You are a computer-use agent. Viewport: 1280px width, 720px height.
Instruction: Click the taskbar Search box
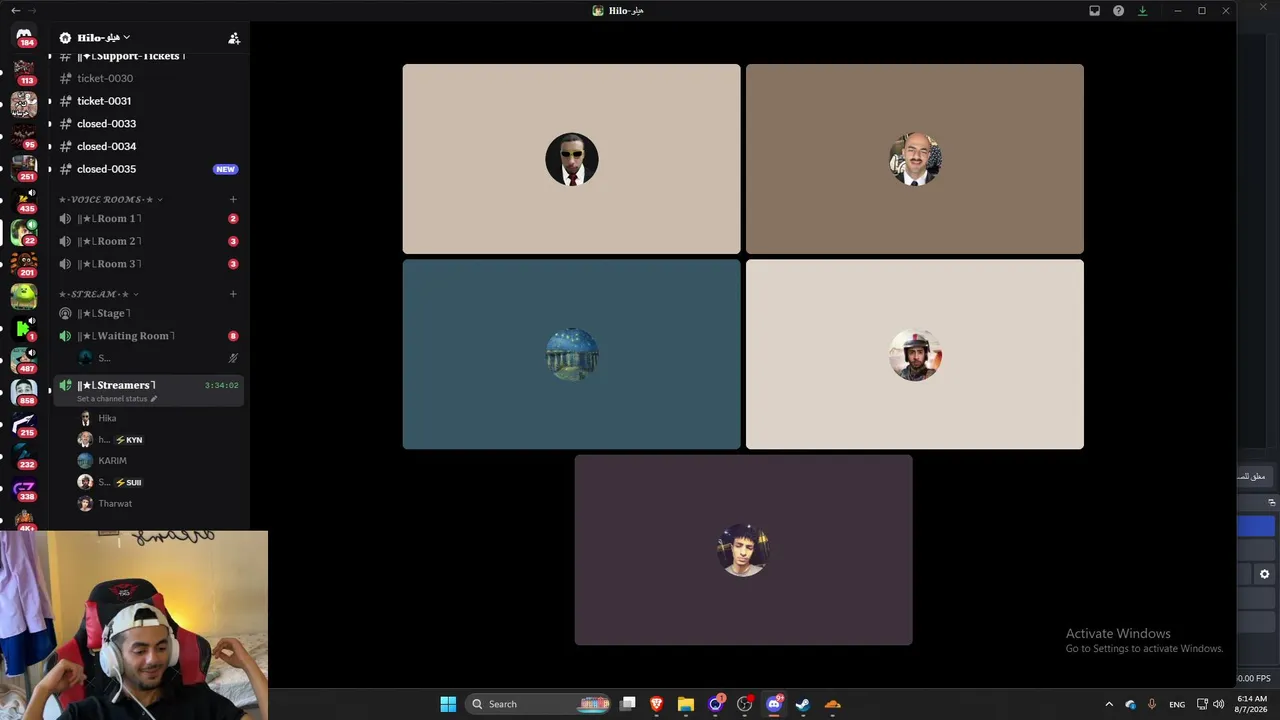538,704
